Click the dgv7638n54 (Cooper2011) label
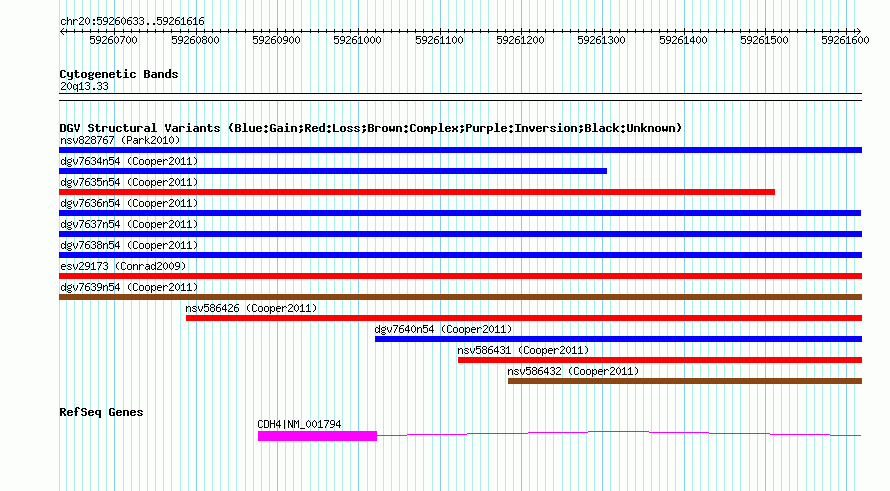The image size is (890, 491). (x=129, y=245)
